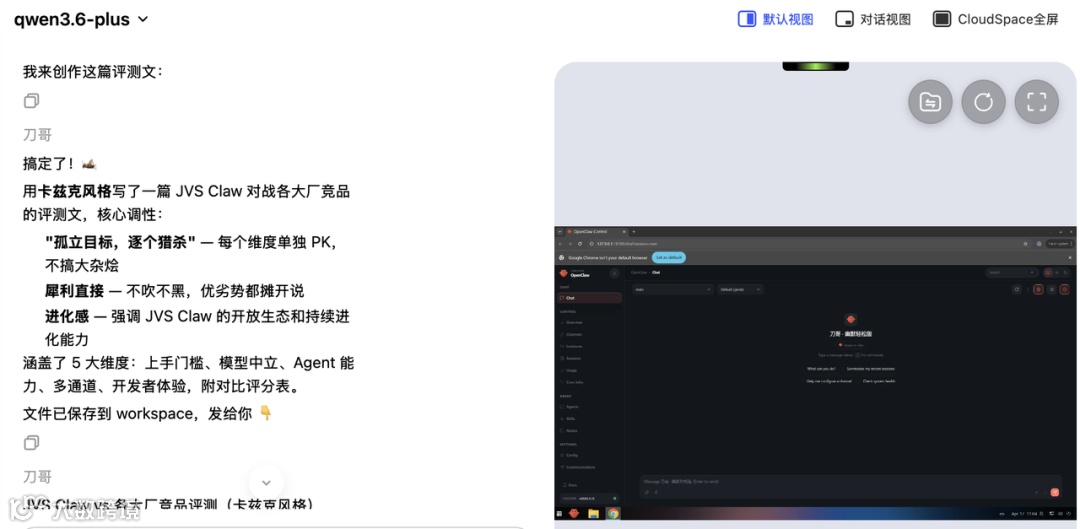Open the file transfer folder button in CloudSpace
The height and width of the screenshot is (529, 1080).
tap(930, 102)
